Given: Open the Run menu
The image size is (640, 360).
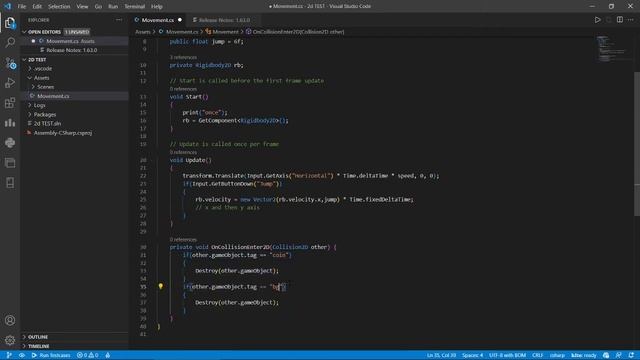Looking at the screenshot, I should 113,6.
